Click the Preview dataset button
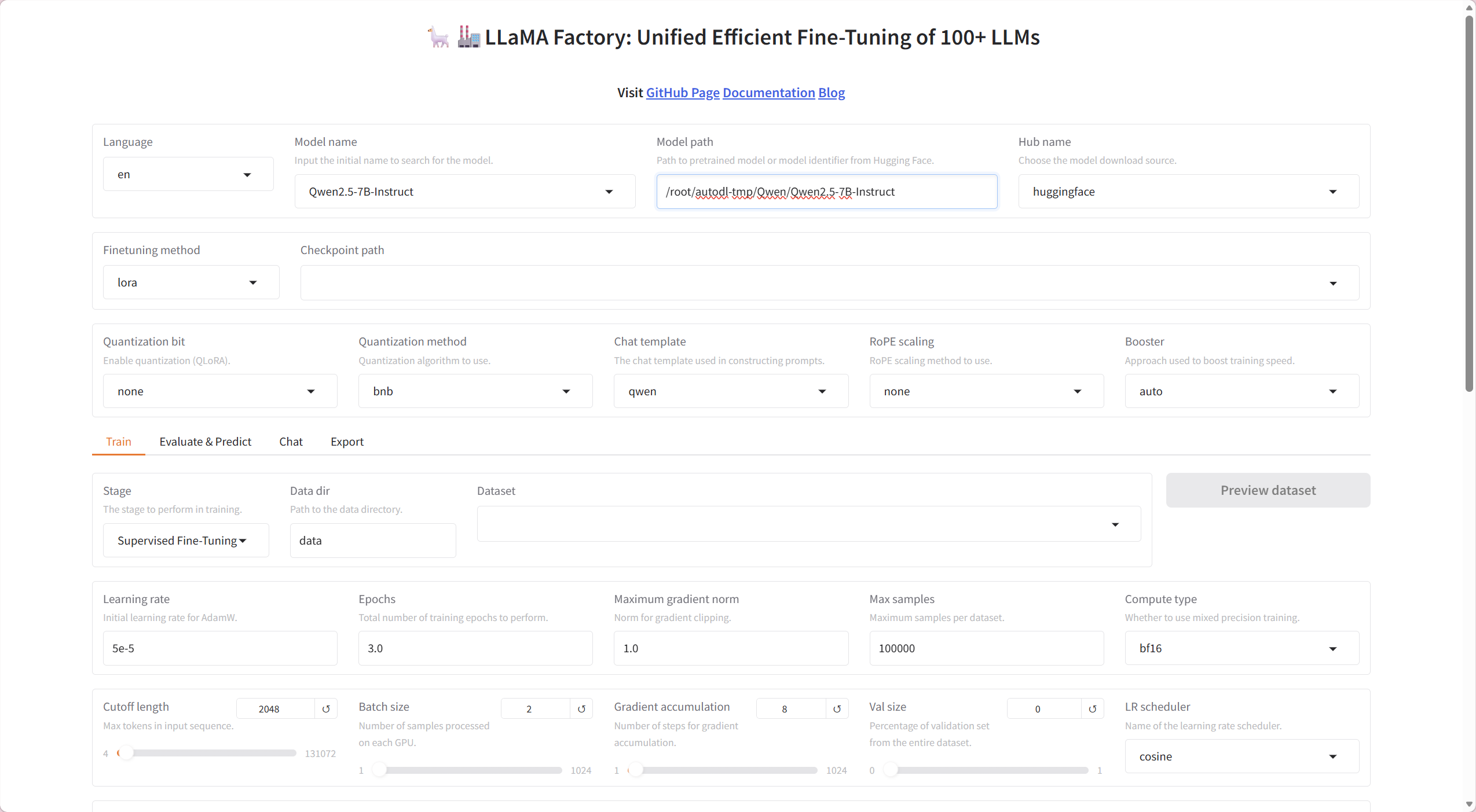Viewport: 1476px width, 812px height. [1268, 490]
